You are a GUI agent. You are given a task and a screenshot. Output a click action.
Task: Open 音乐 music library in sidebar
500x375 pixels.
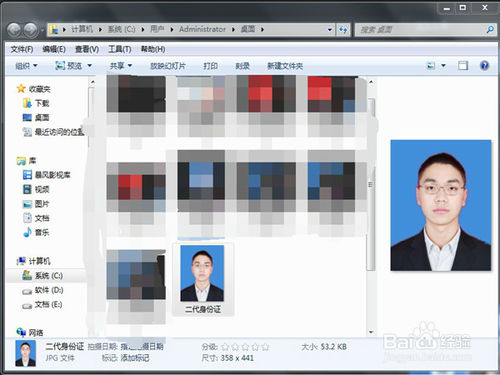[x=36, y=232]
